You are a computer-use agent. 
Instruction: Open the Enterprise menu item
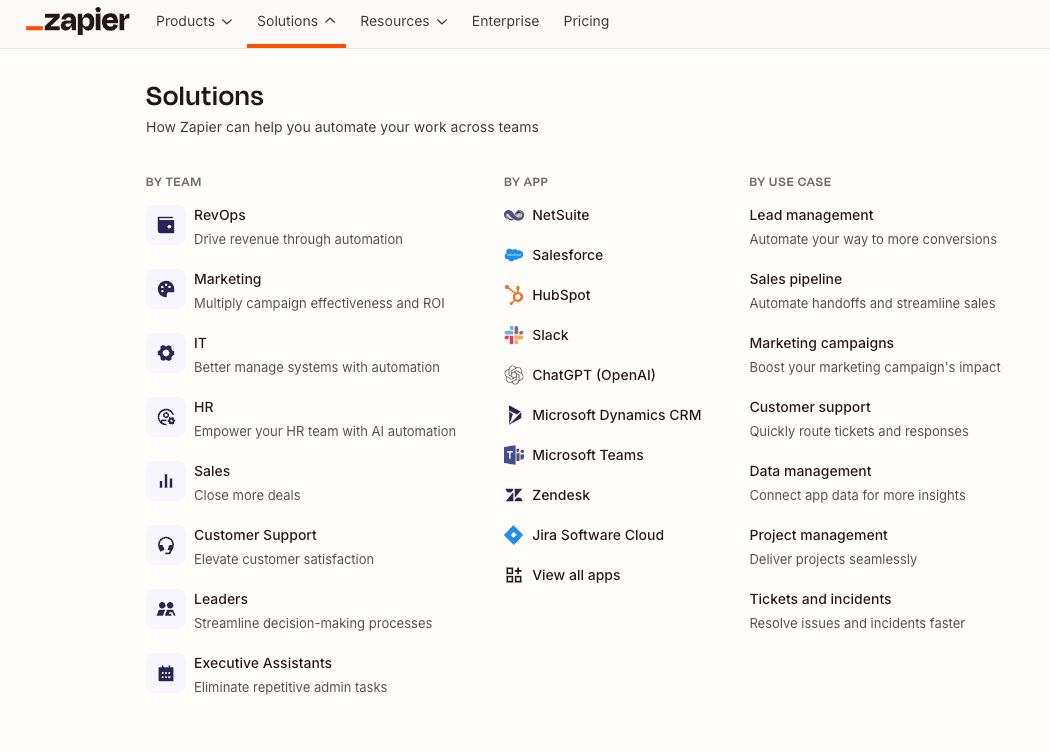pos(505,21)
